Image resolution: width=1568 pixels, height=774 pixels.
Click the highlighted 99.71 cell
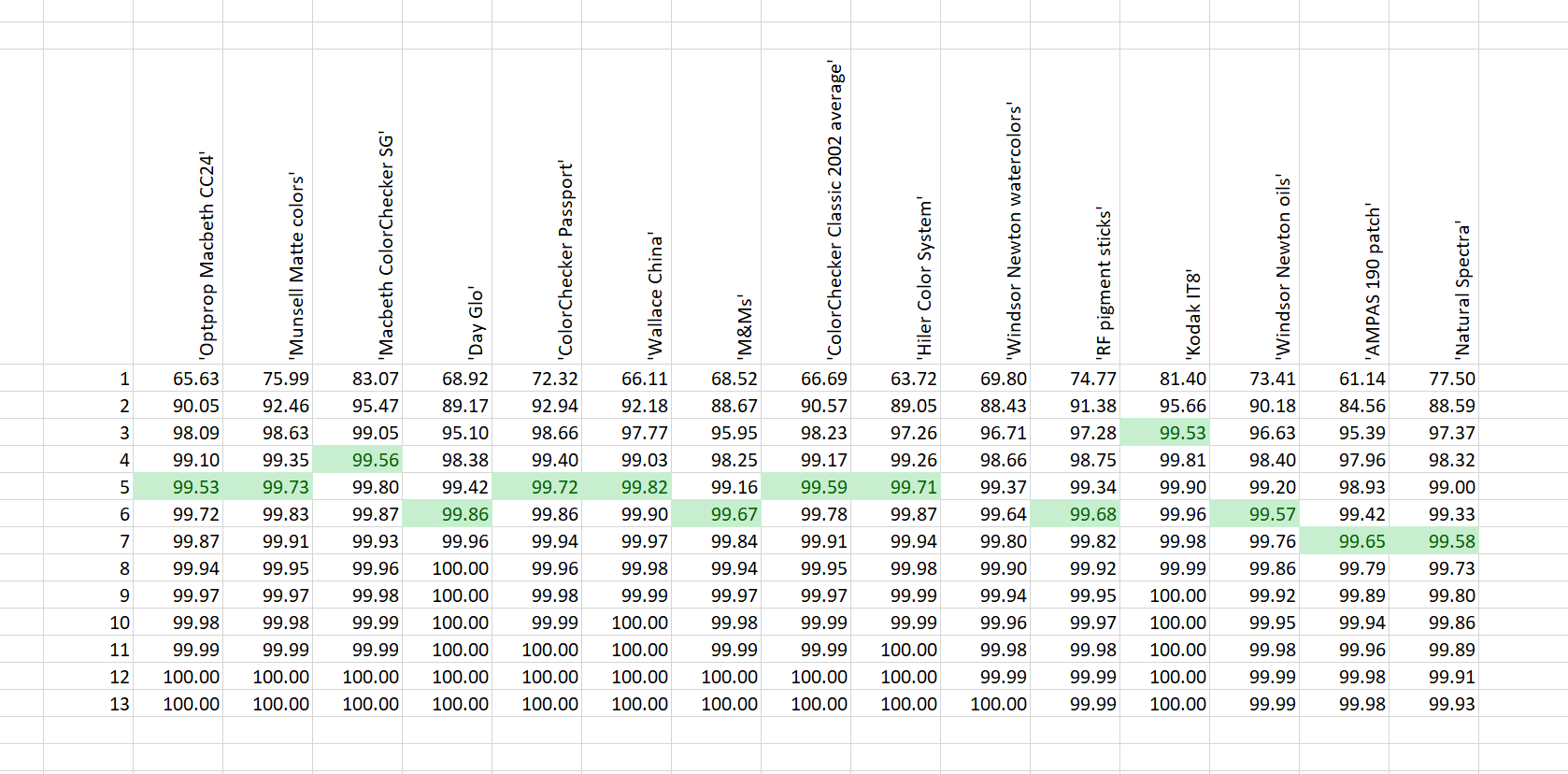895,487
